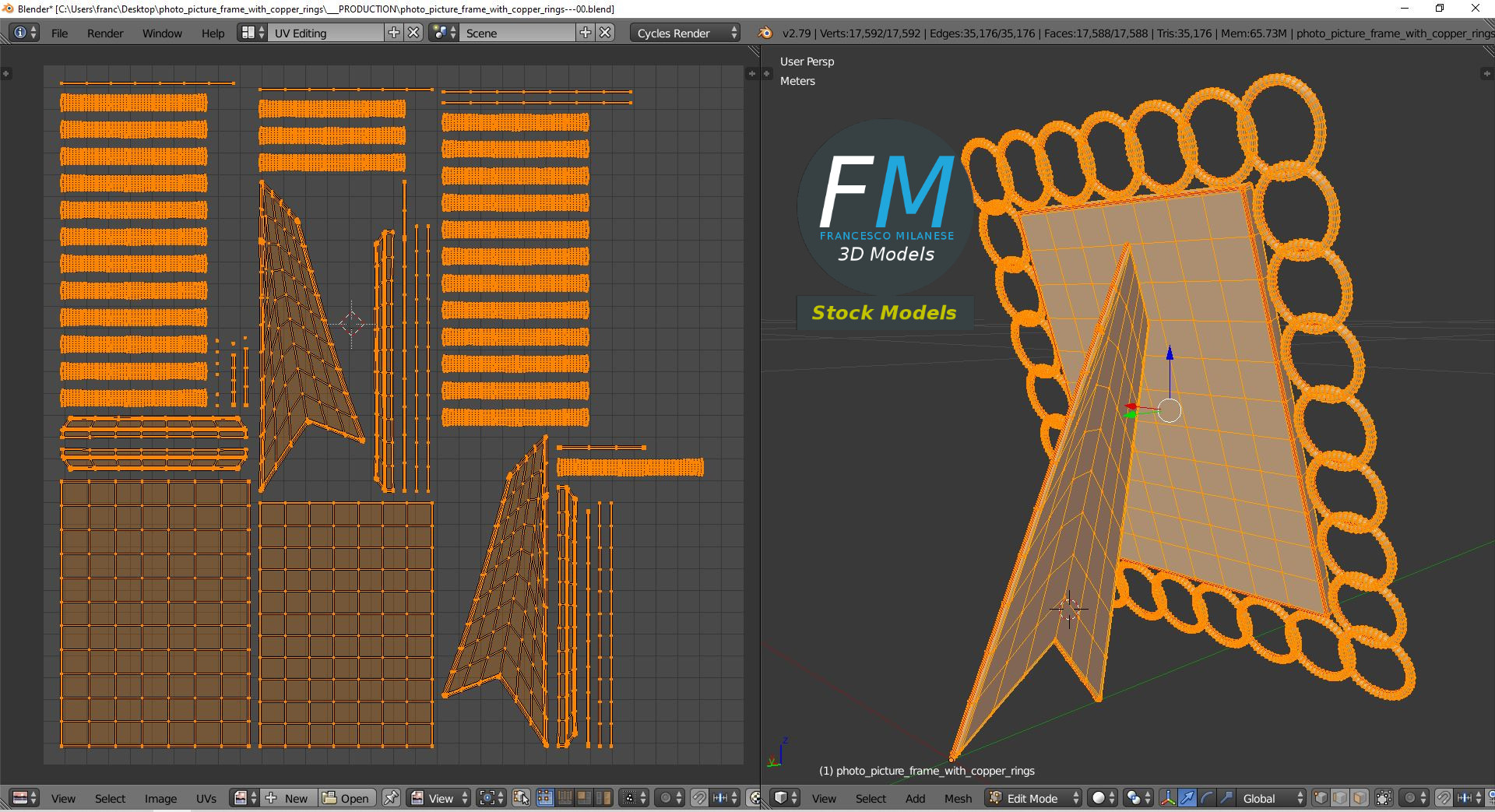This screenshot has width=1495, height=812.
Task: Expand the UV editor's left tool shelf
Action: [x=6, y=73]
